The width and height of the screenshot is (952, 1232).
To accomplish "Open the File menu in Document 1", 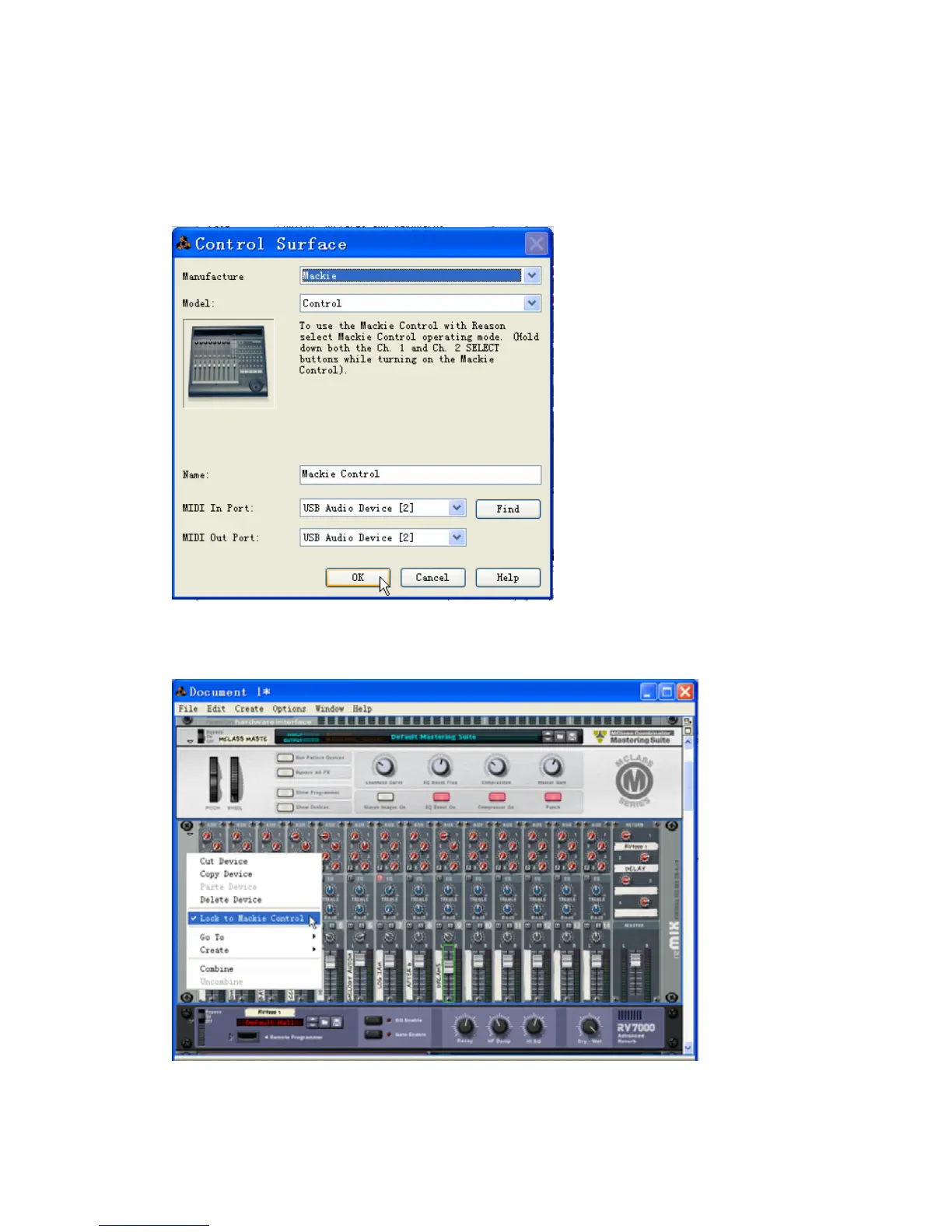I will [x=187, y=709].
